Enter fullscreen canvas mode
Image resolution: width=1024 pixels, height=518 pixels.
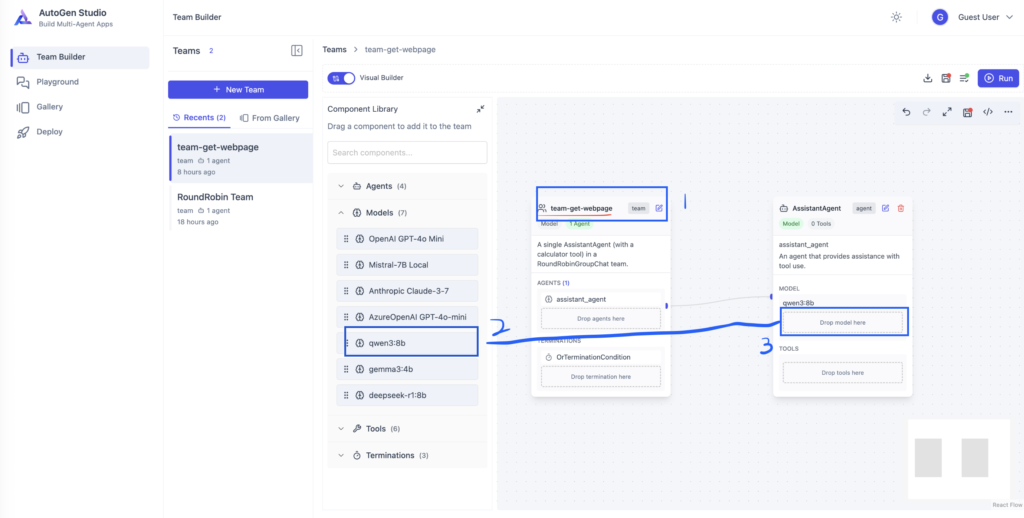[x=947, y=112]
